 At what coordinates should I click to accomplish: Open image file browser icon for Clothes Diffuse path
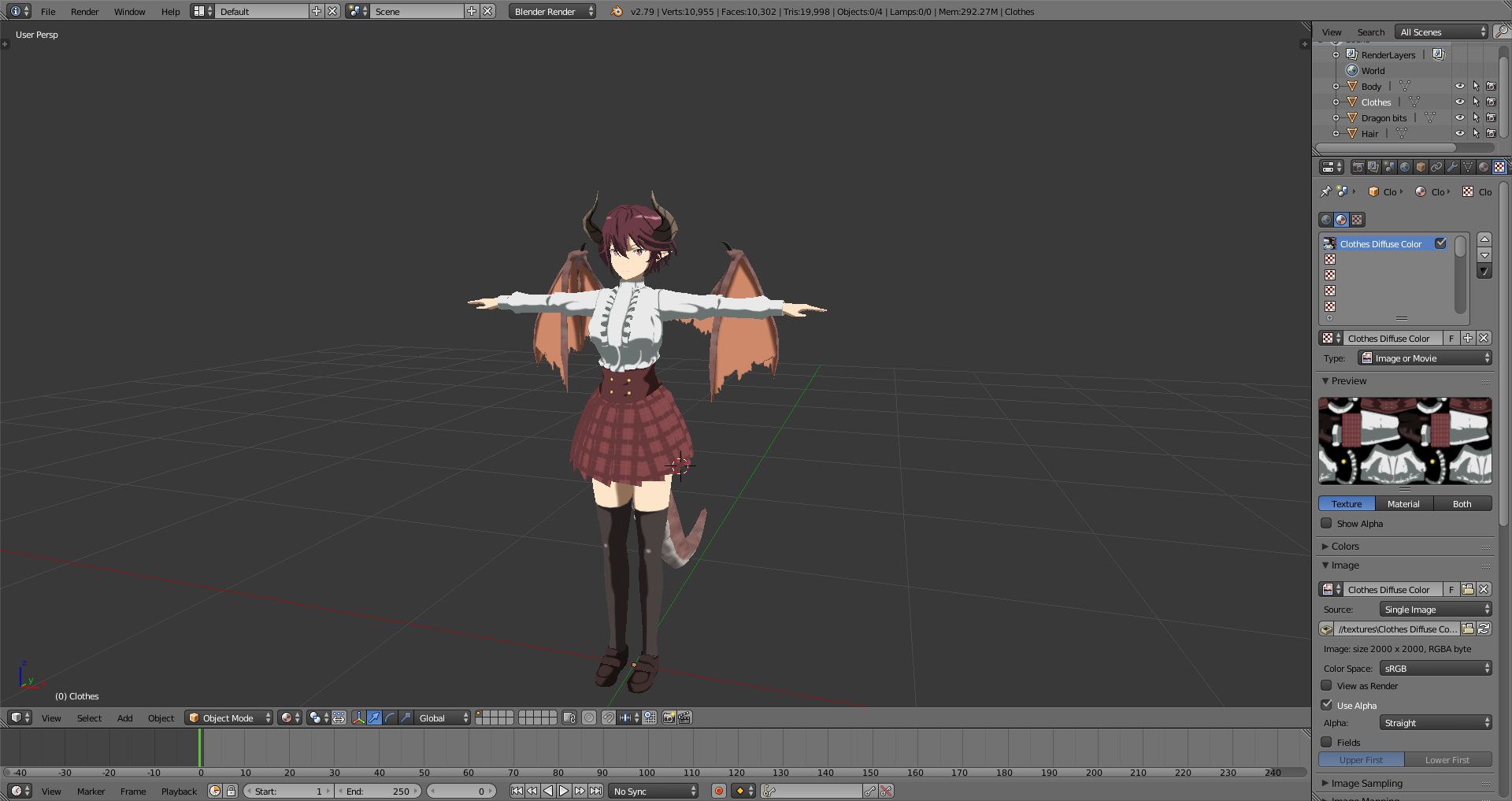1468,629
